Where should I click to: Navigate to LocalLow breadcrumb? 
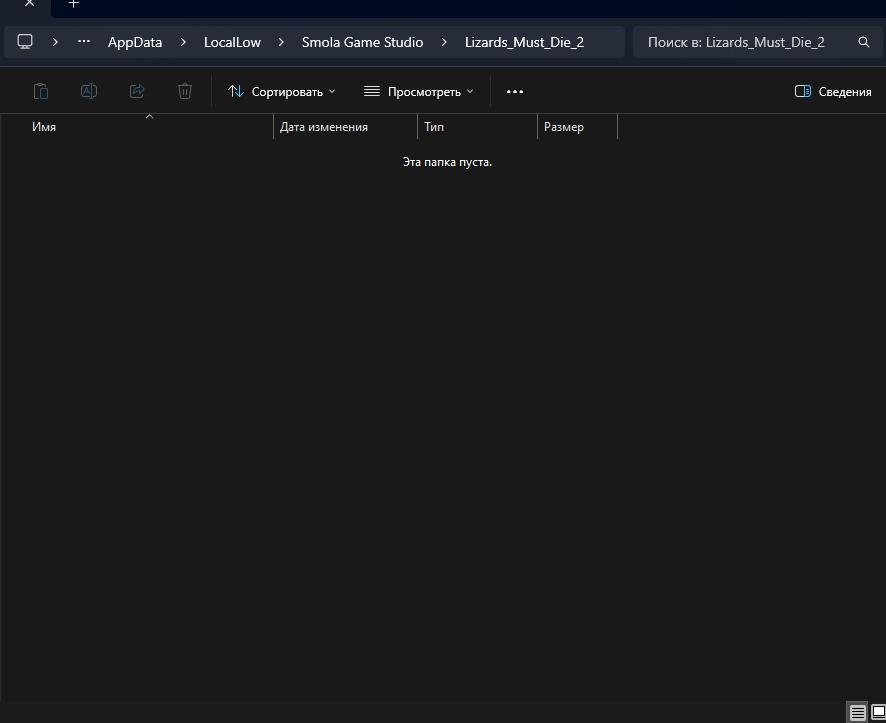[x=232, y=42]
